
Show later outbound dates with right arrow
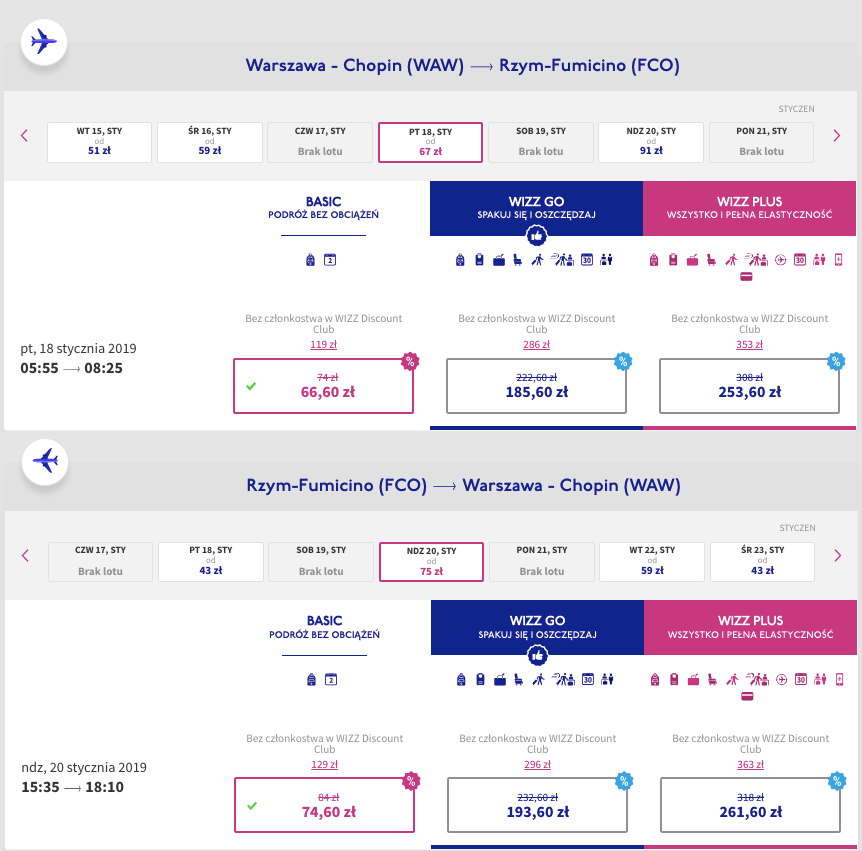[x=837, y=135]
